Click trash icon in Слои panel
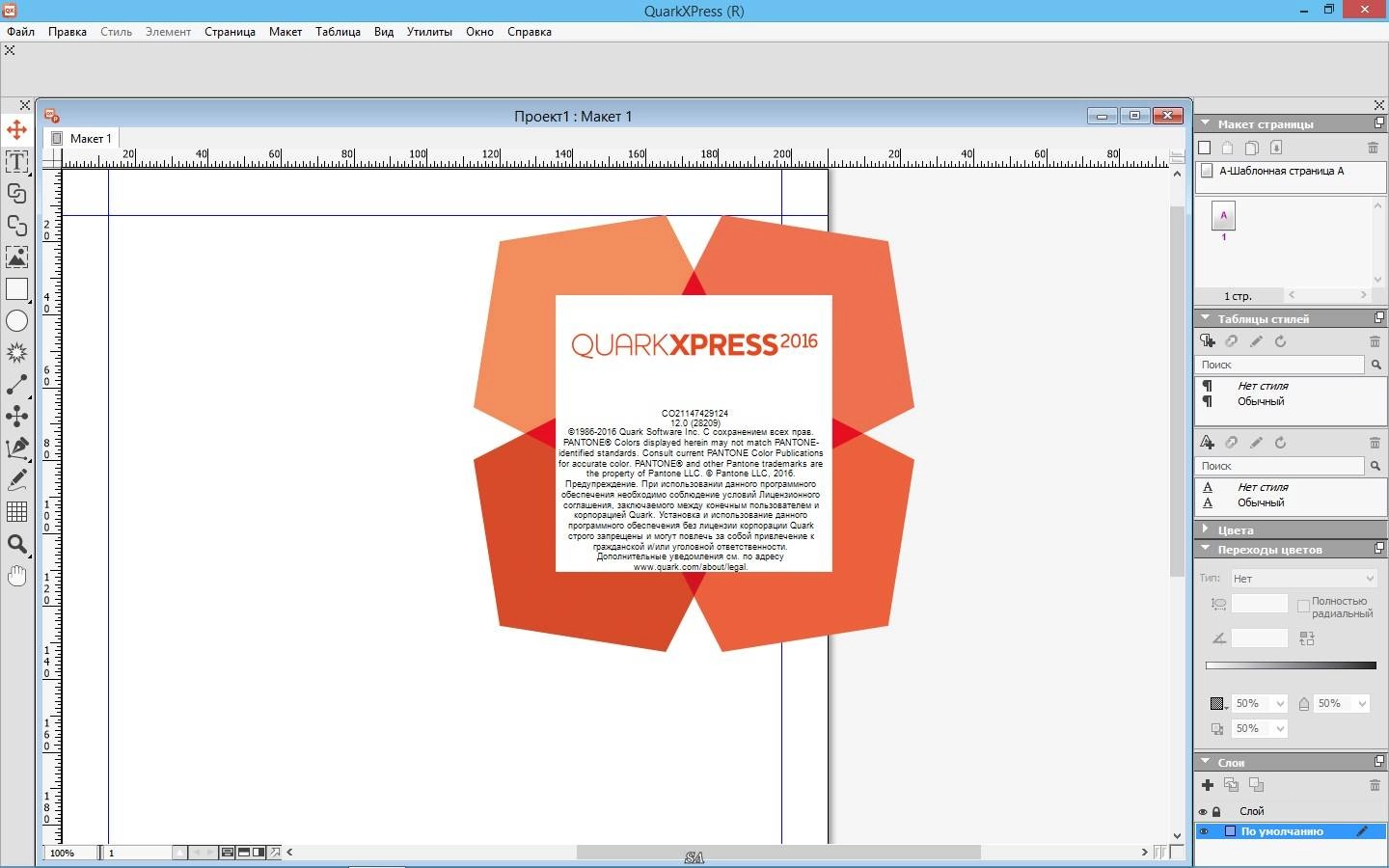Image resolution: width=1389 pixels, height=868 pixels. pyautogui.click(x=1375, y=785)
